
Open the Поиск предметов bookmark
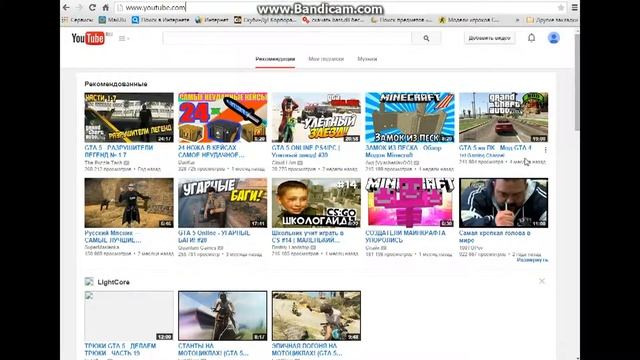401,20
